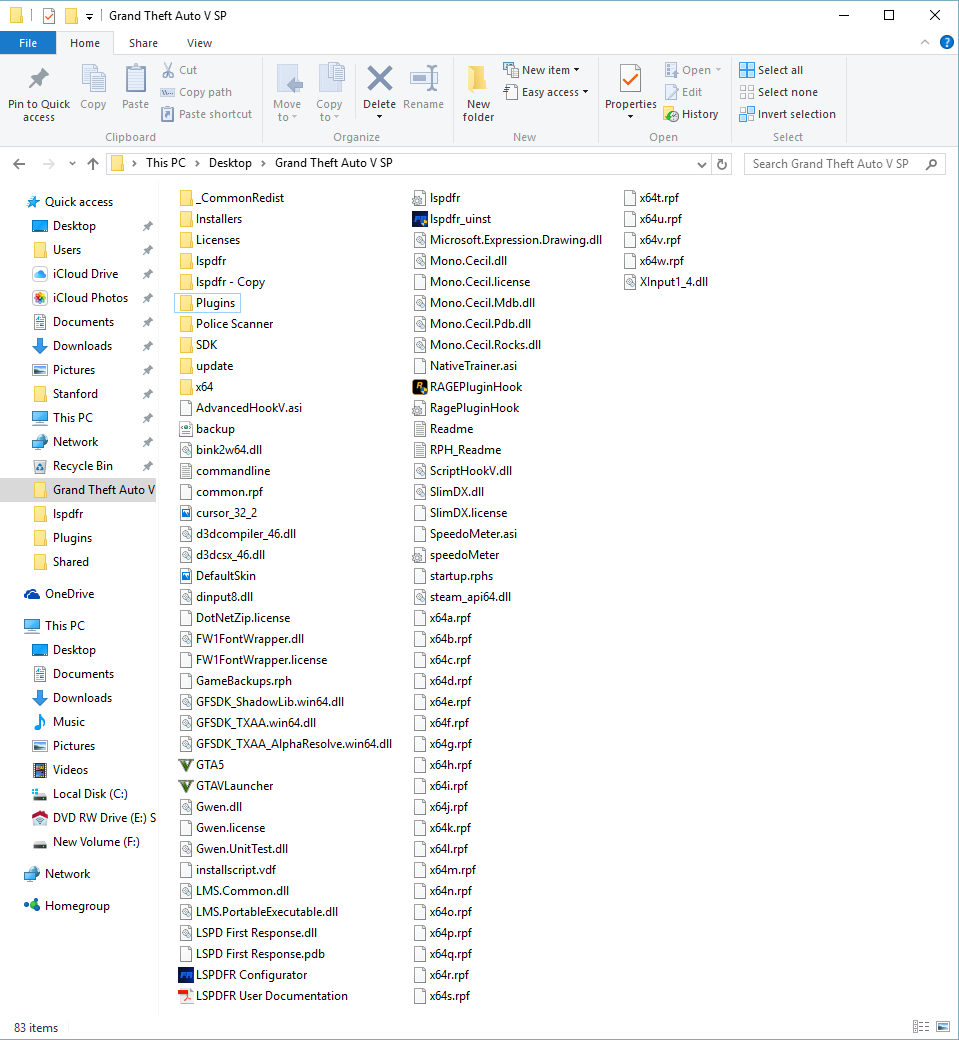This screenshot has height=1040, width=959.
Task: Switch to large icons view at bottom right
Action: (x=942, y=1027)
